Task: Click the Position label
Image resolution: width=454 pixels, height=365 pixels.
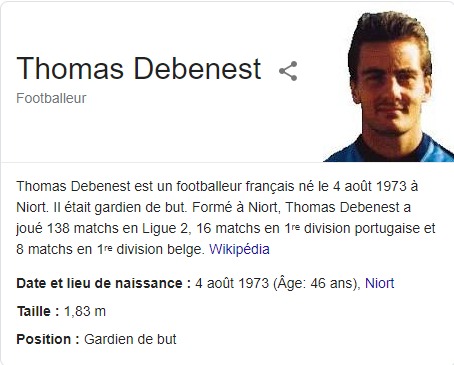Action: pos(48,339)
